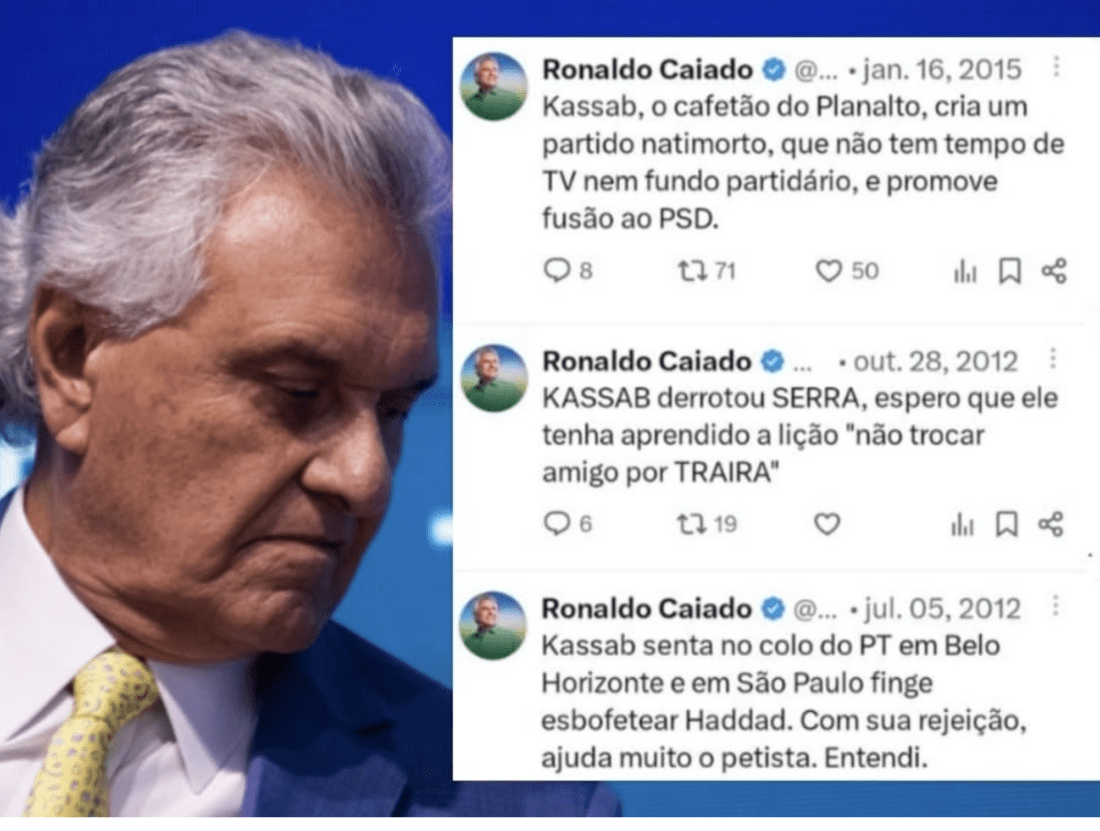Viewport: 1100px width, 831px height.
Task: Retweet the KASSAB derrotou SERRA tweet
Action: point(692,524)
